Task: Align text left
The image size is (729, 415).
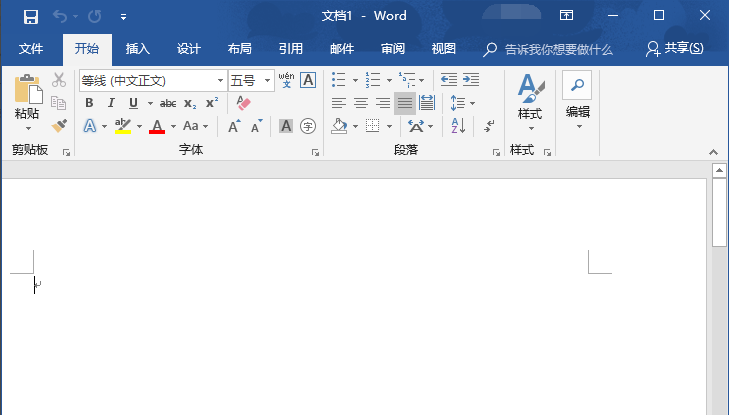Action: (x=339, y=103)
